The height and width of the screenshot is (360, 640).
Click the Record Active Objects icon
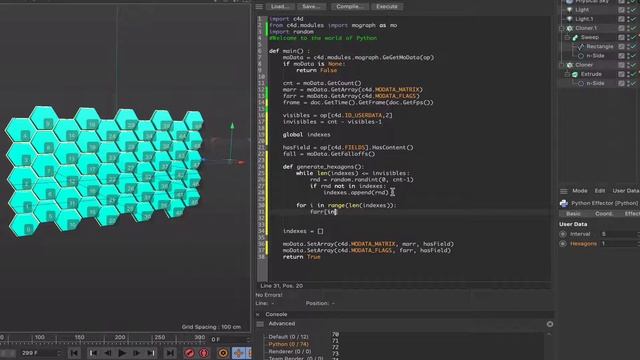tap(189, 353)
